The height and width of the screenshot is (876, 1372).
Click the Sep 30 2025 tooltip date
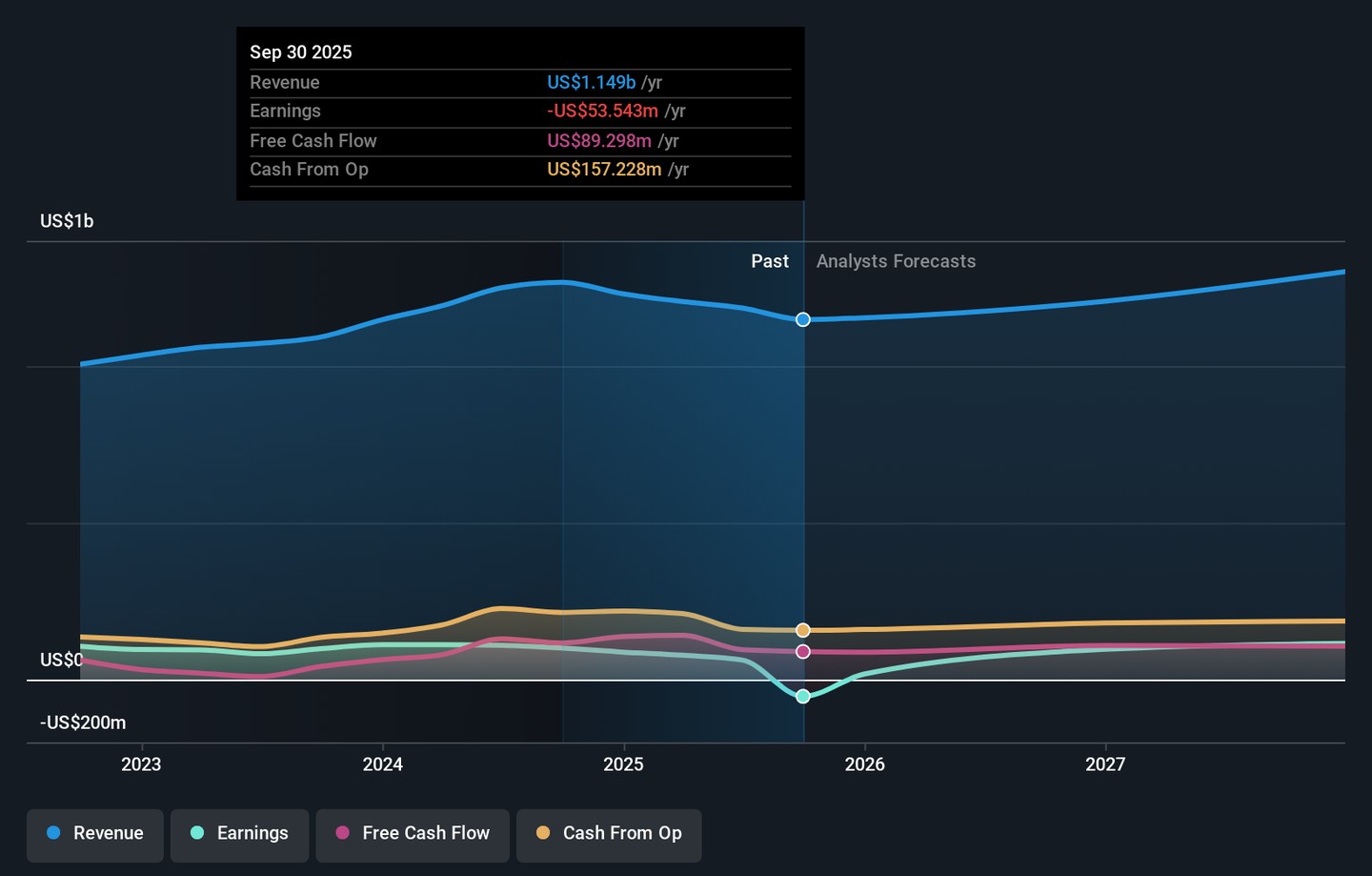coord(301,52)
